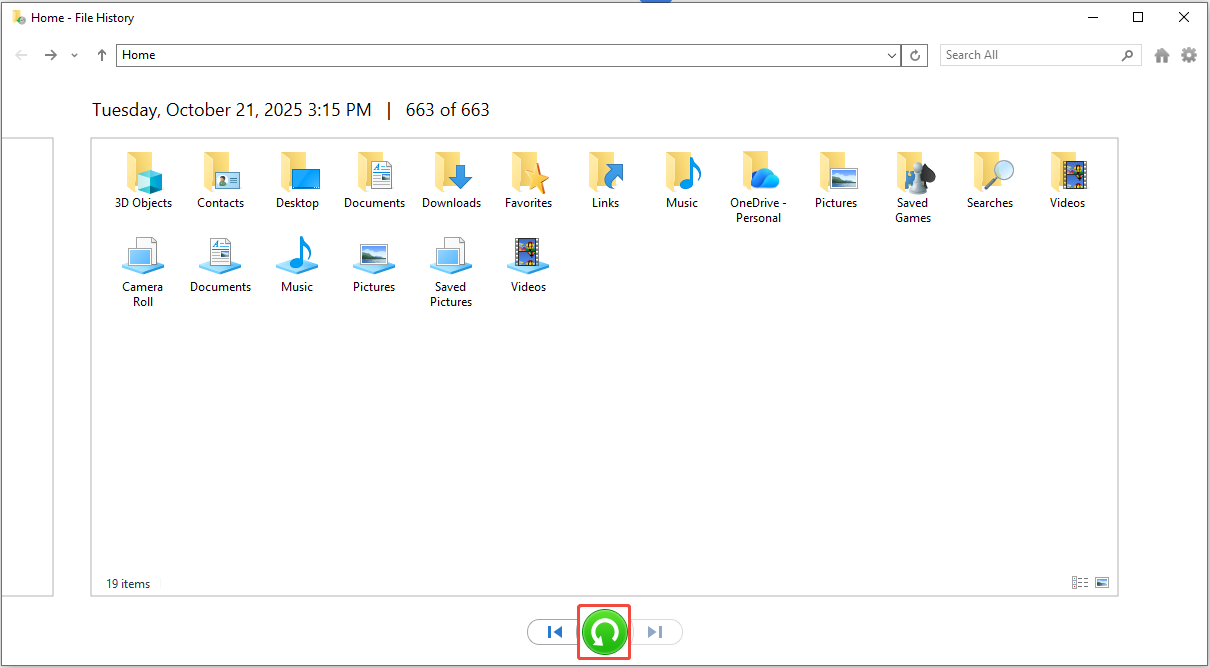The height and width of the screenshot is (668, 1210).
Task: Click the green Restore button
Action: 605,632
